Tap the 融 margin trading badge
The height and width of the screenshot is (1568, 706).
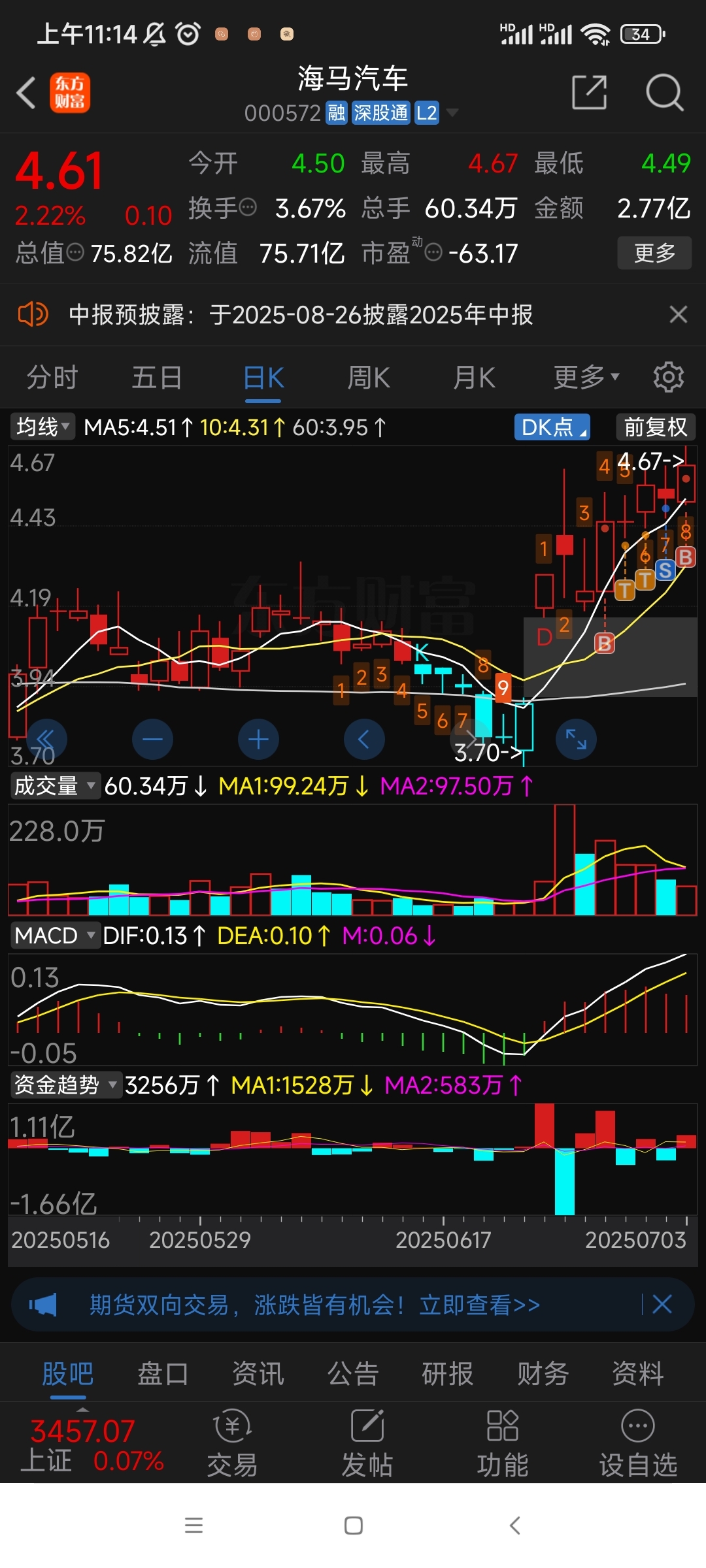(337, 113)
